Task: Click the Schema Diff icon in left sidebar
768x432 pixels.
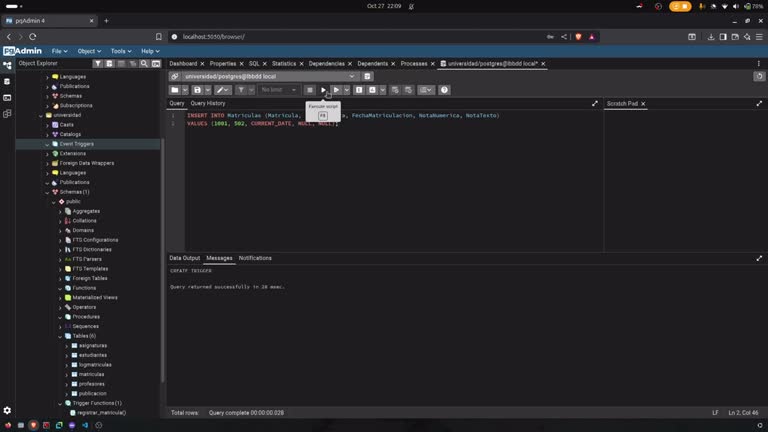Action: [x=7, y=114]
